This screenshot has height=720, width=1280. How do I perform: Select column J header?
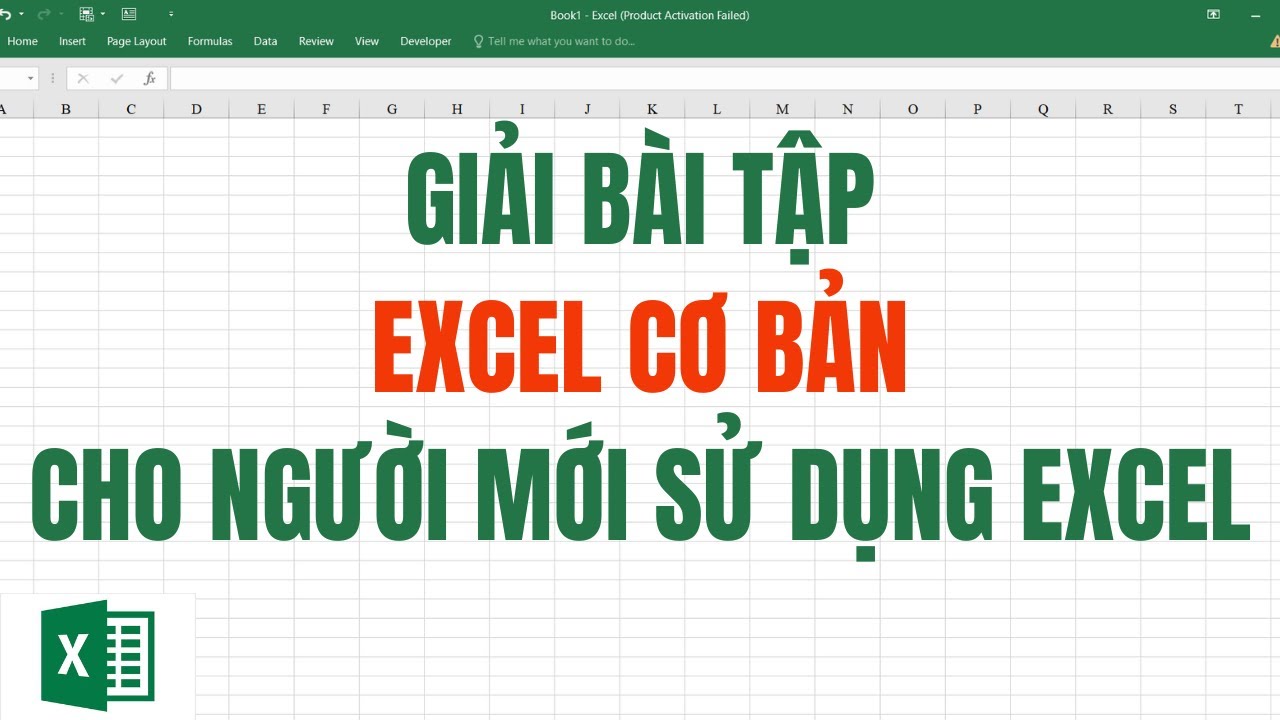(587, 109)
